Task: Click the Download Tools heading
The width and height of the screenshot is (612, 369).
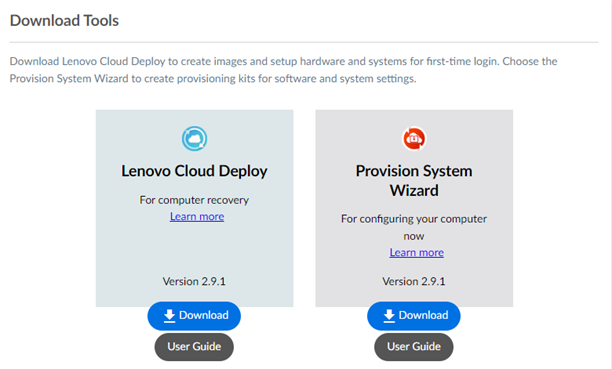Action: click(64, 20)
